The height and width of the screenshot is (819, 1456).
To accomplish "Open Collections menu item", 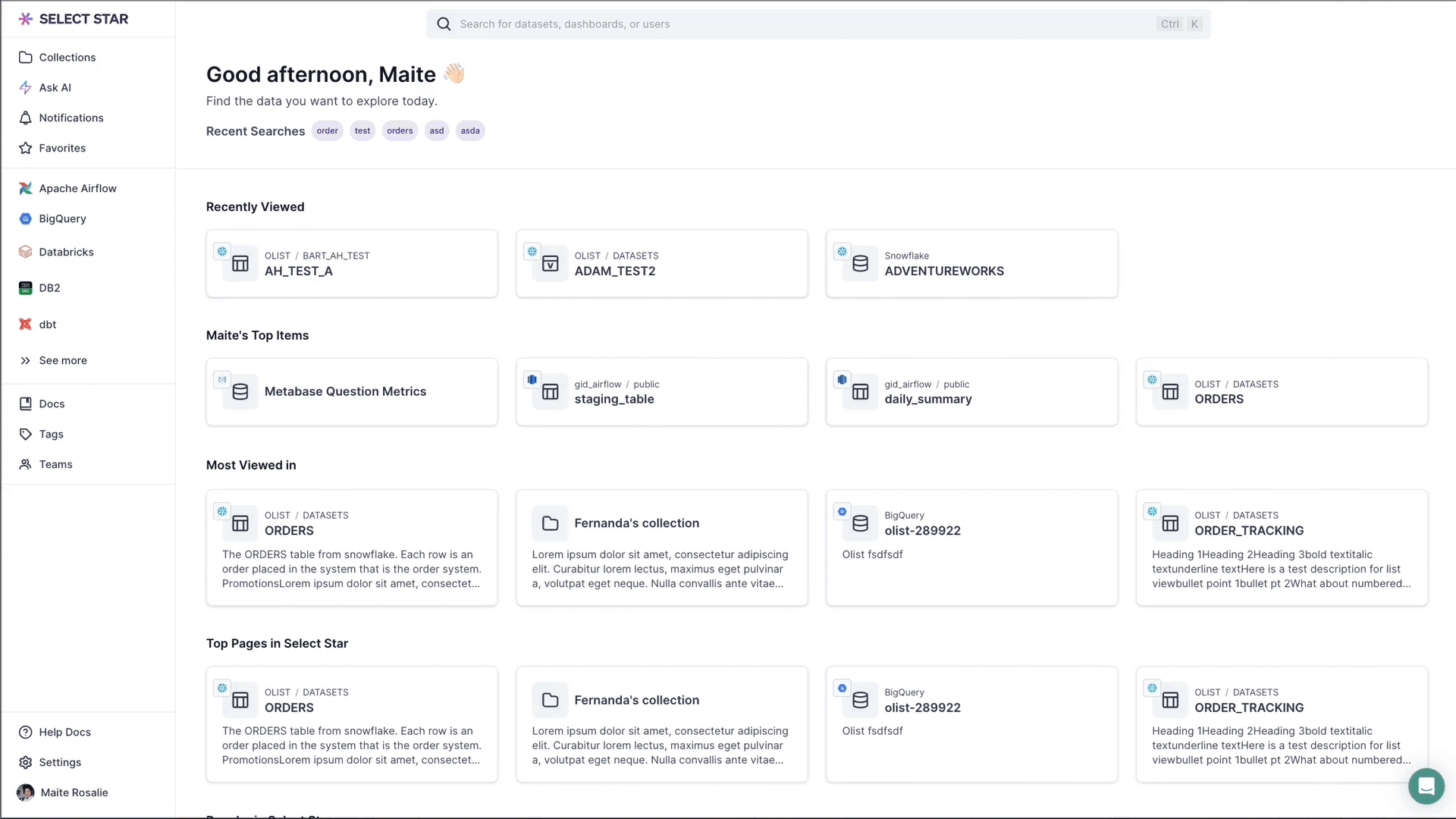I will 67,58.
